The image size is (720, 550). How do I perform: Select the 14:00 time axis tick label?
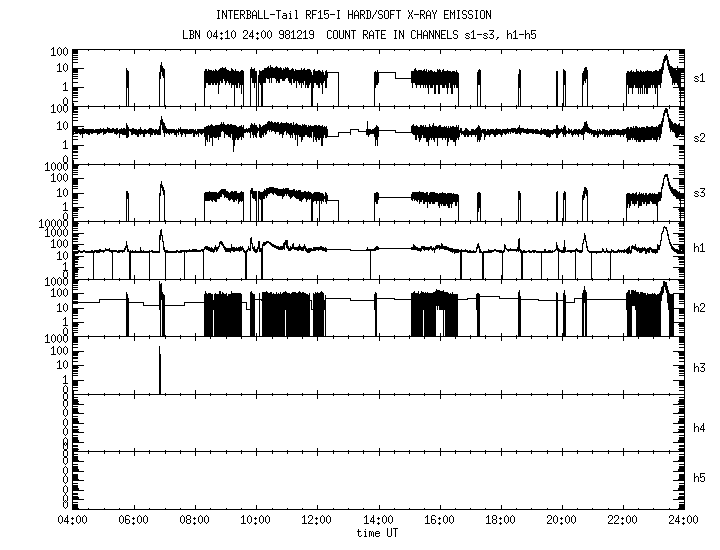(x=378, y=521)
